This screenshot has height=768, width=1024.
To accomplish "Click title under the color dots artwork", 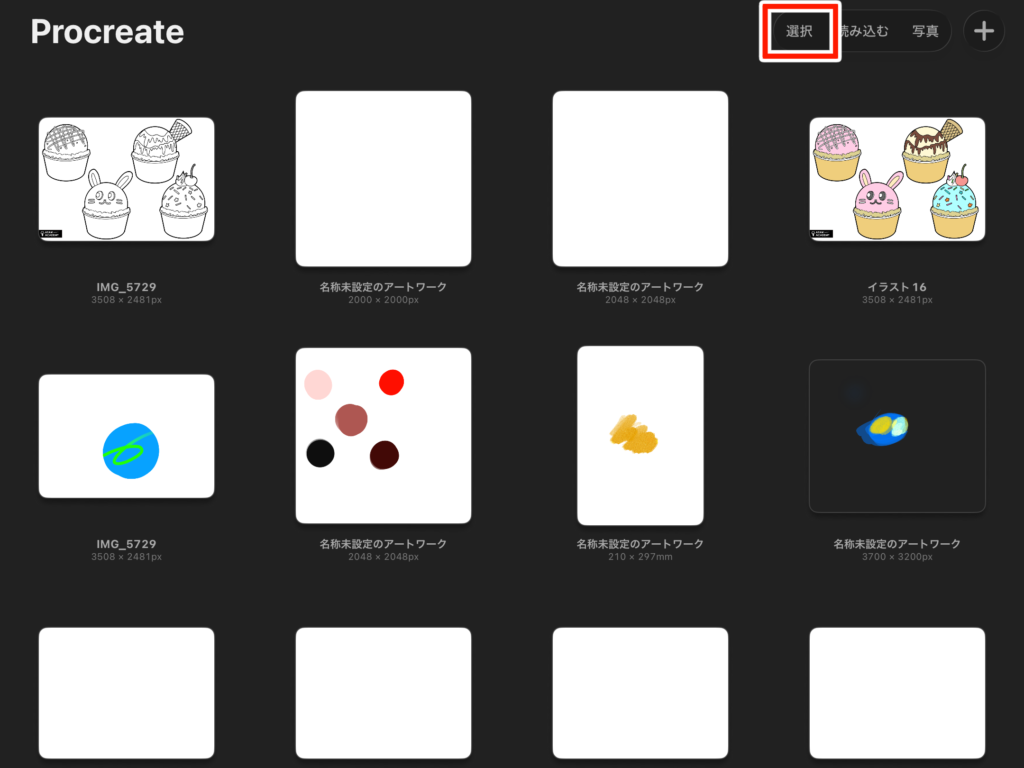I will (x=383, y=544).
